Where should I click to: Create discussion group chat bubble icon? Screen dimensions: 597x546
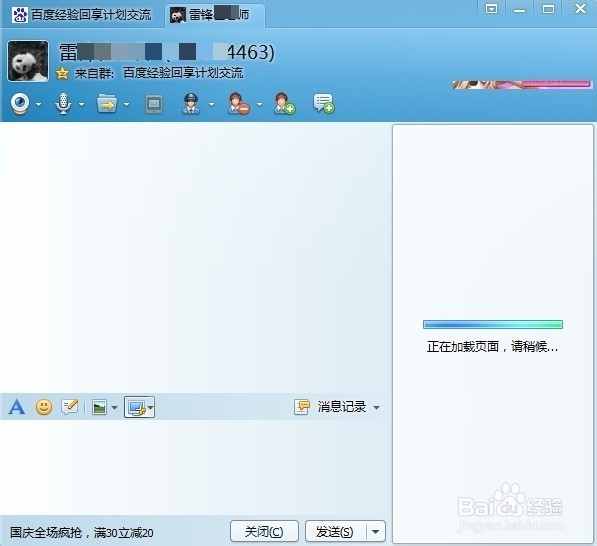[324, 103]
